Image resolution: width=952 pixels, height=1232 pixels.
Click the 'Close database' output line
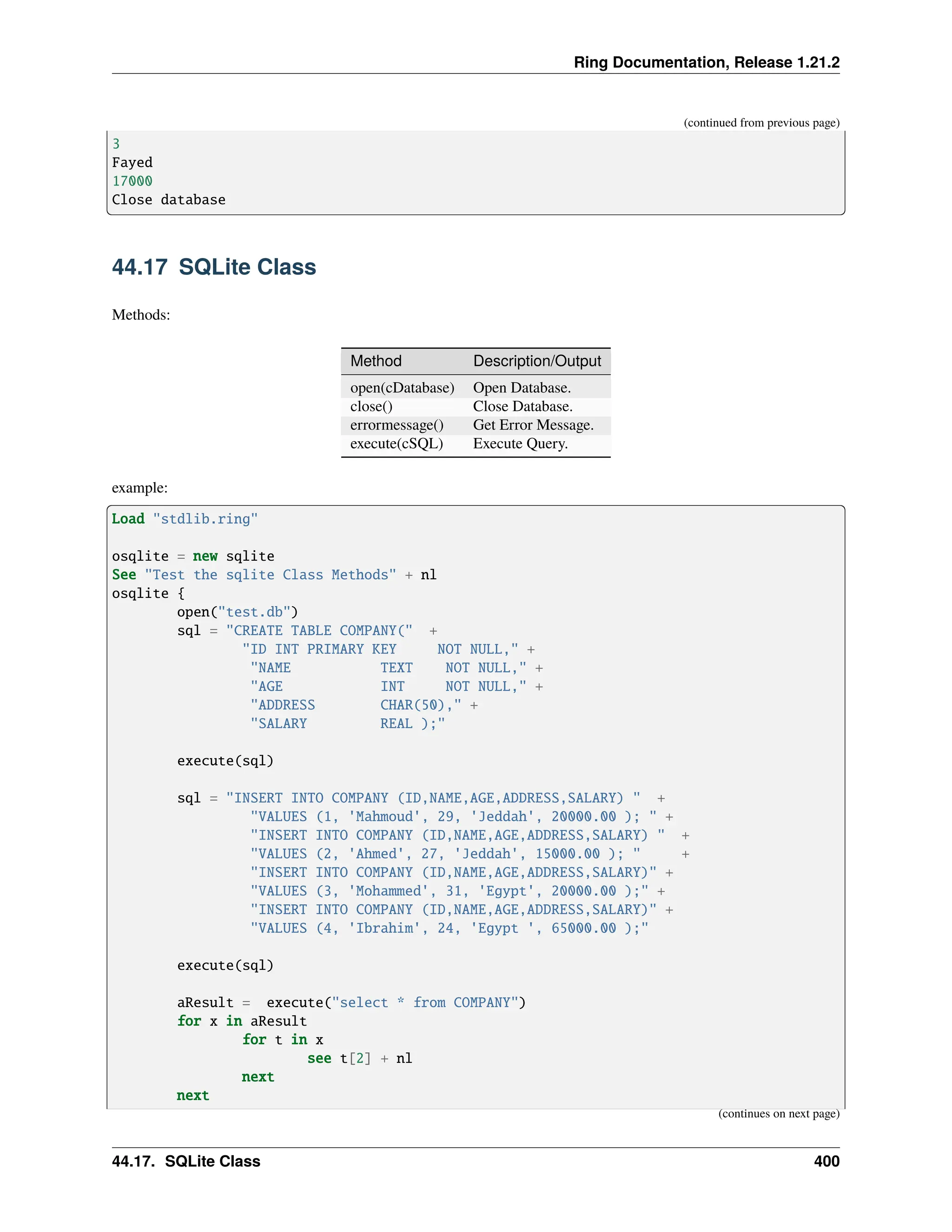(169, 200)
